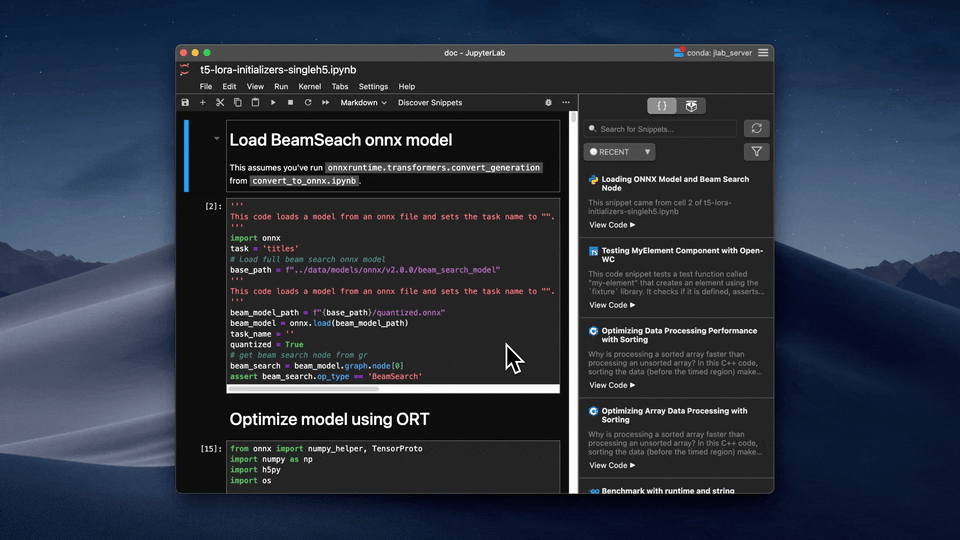Restart and run all cells with fast-forward icon
960x540 pixels.
click(x=325, y=103)
